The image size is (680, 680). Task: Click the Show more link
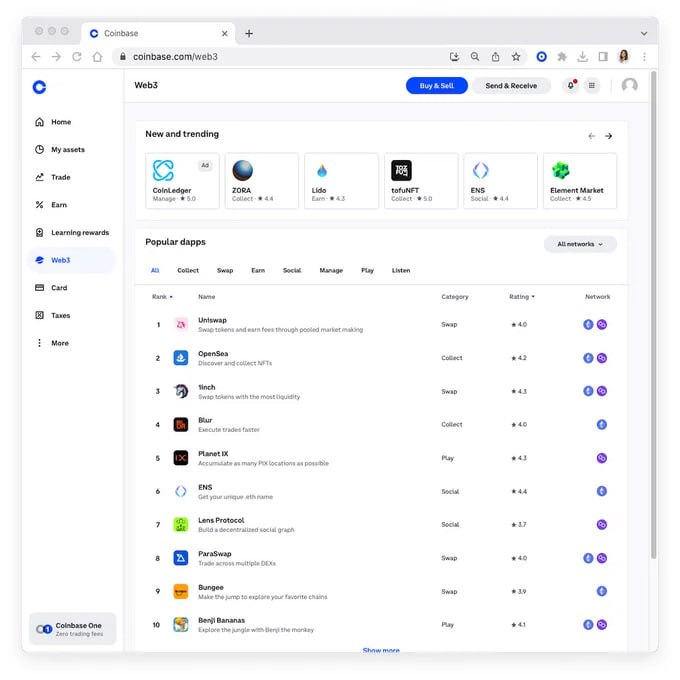click(381, 650)
